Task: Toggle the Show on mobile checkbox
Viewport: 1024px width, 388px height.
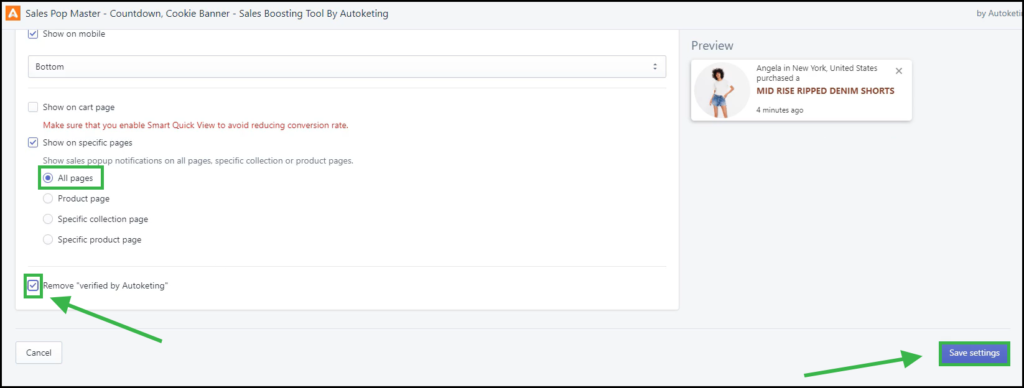Action: [x=33, y=34]
